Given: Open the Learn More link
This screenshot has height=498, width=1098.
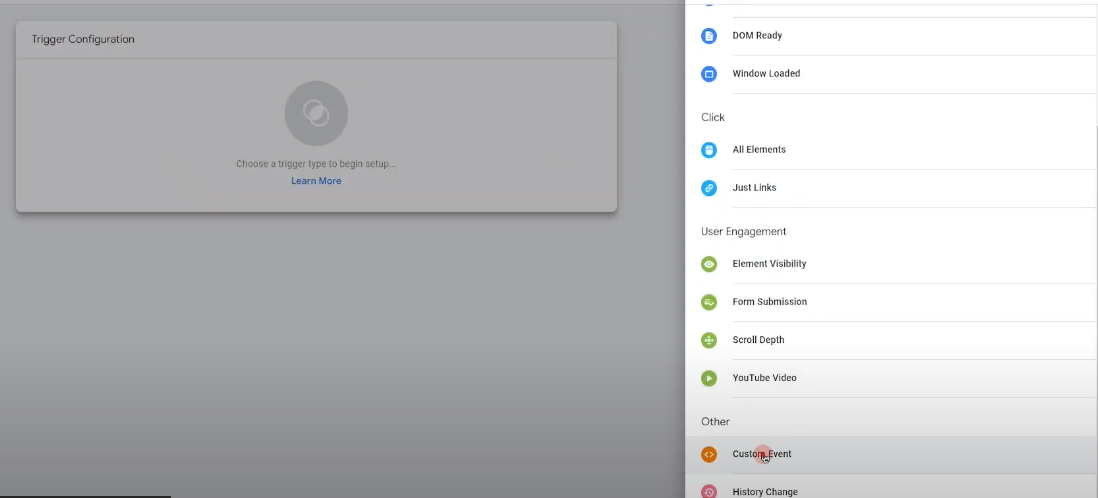Looking at the screenshot, I should coord(316,181).
